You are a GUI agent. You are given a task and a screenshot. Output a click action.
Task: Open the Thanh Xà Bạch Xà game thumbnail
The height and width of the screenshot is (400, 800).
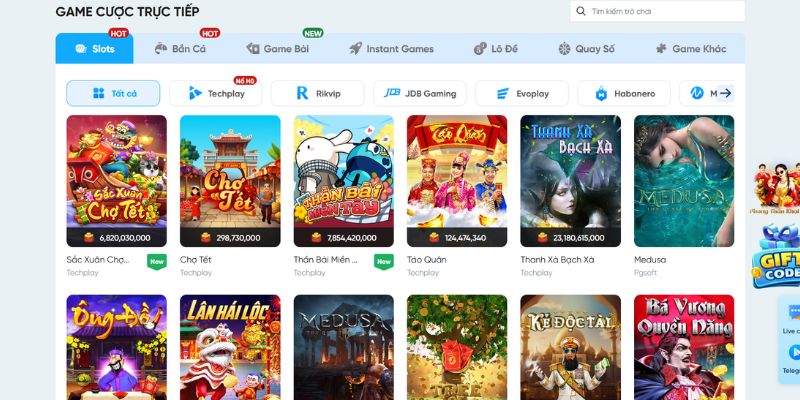pyautogui.click(x=570, y=181)
